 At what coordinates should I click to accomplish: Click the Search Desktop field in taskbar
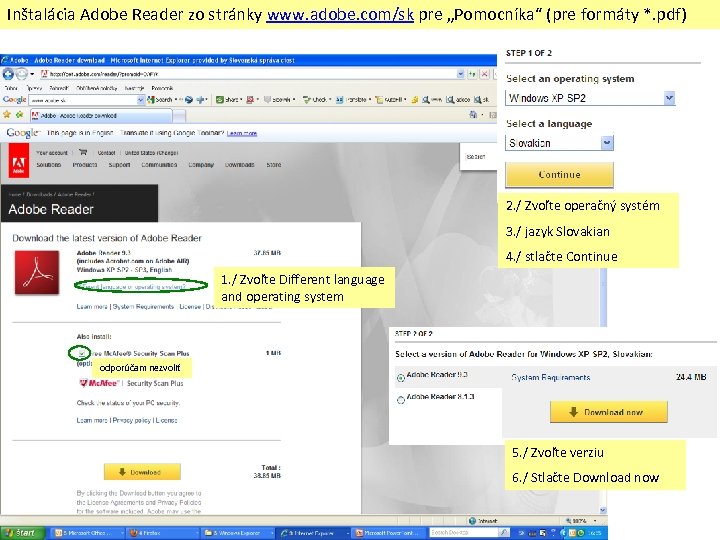click(x=464, y=533)
